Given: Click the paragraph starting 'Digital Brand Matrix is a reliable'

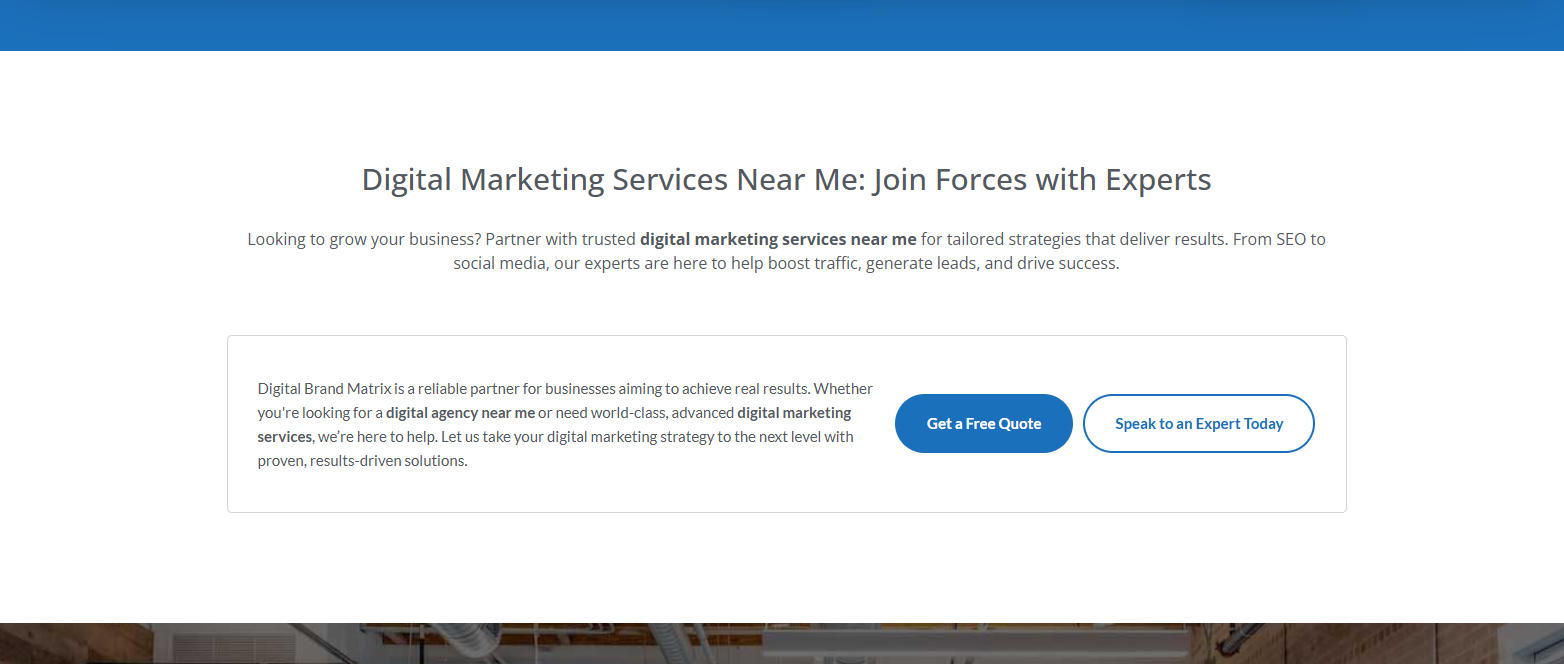Looking at the screenshot, I should 565,425.
